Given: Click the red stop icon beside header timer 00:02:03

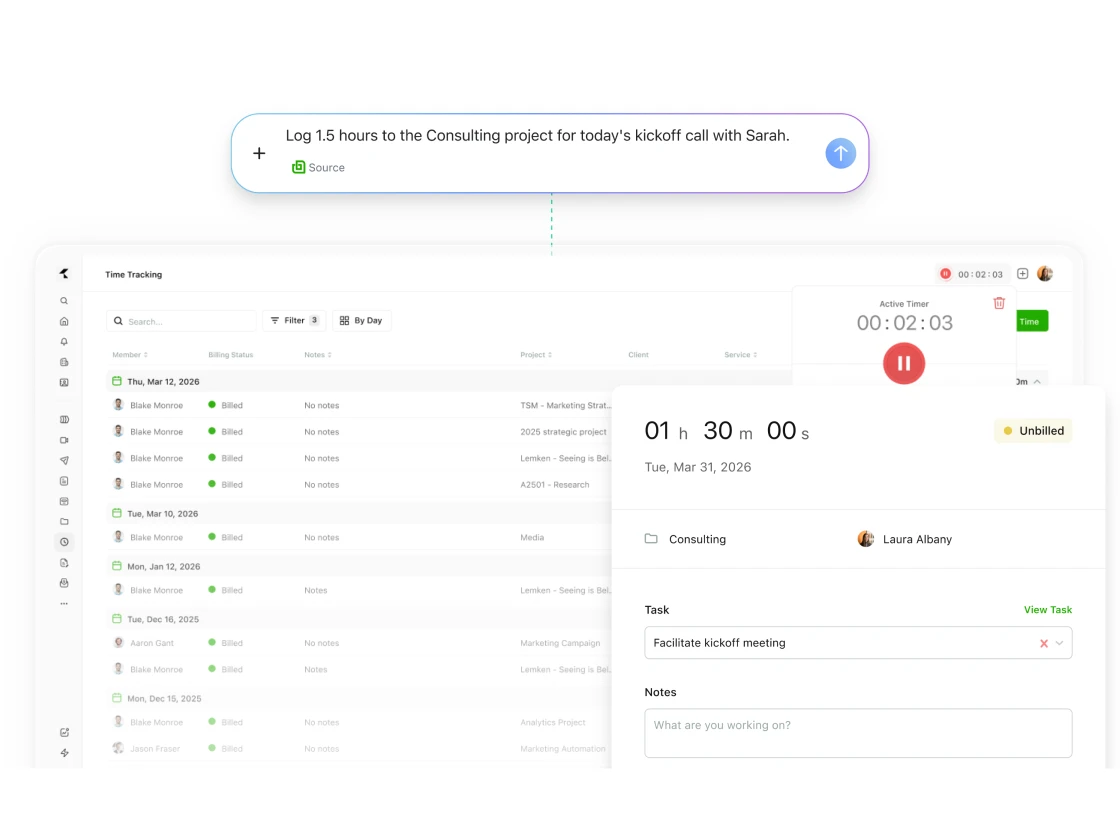Looking at the screenshot, I should click(x=945, y=274).
